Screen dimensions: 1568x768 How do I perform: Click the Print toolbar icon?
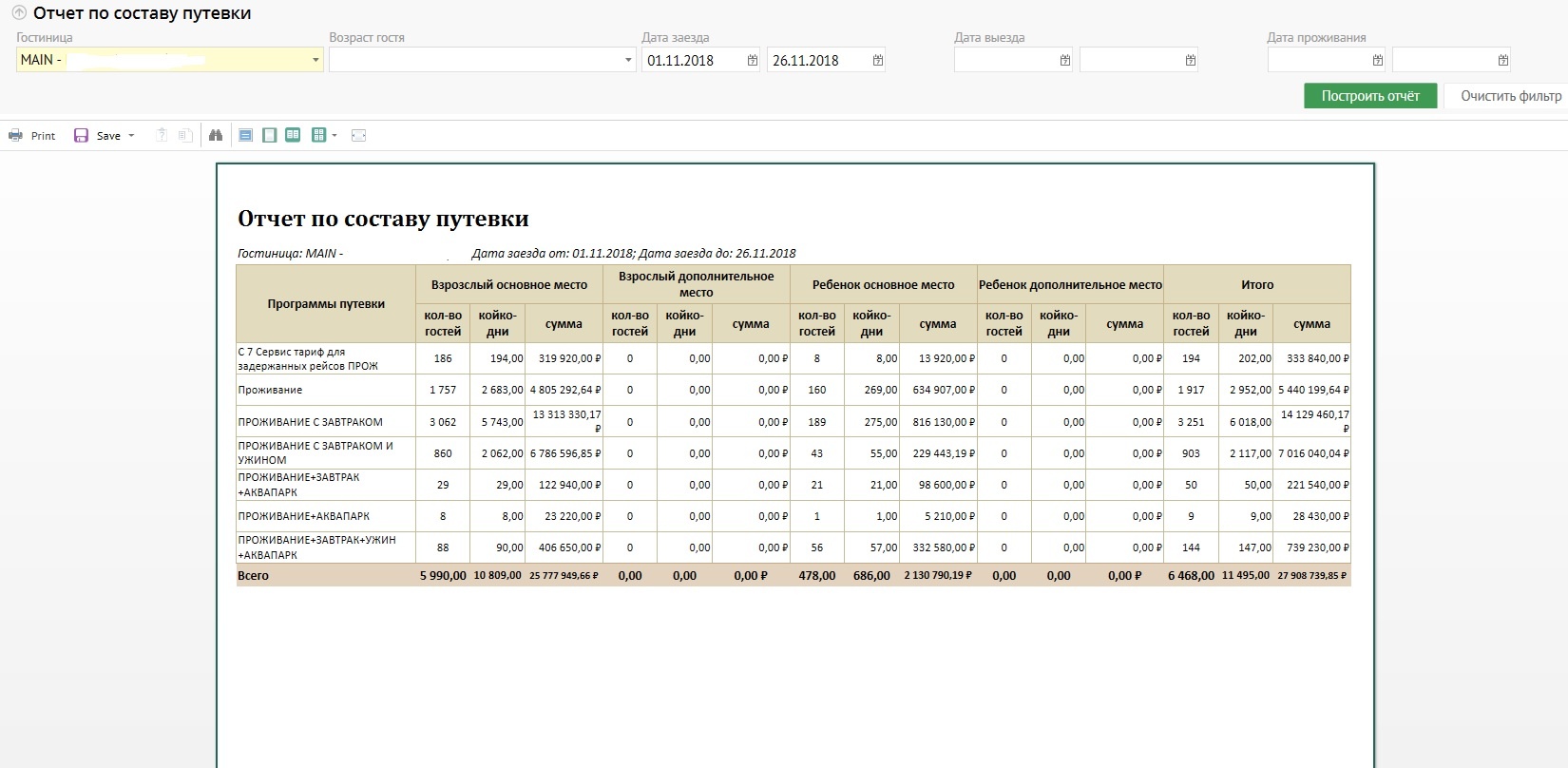(x=16, y=136)
